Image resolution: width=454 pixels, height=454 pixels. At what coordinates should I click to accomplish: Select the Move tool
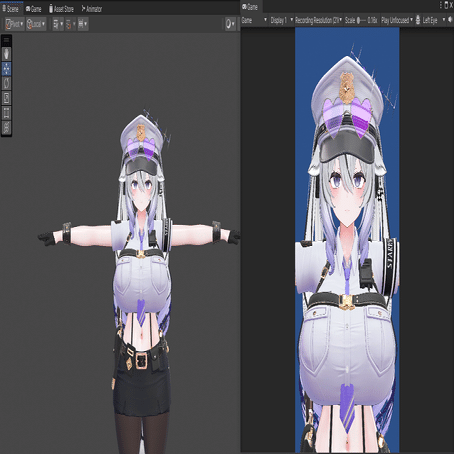tap(7, 68)
